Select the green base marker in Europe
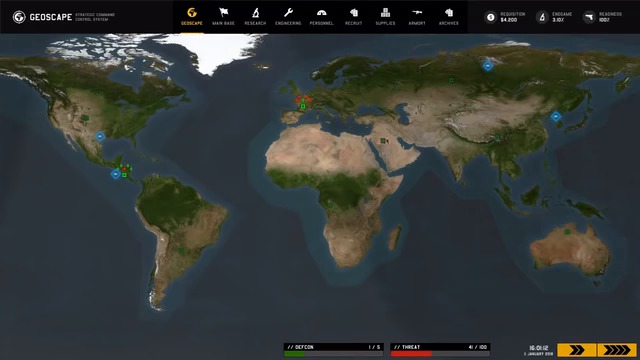Screen dimensions: 640x360 click(x=303, y=107)
